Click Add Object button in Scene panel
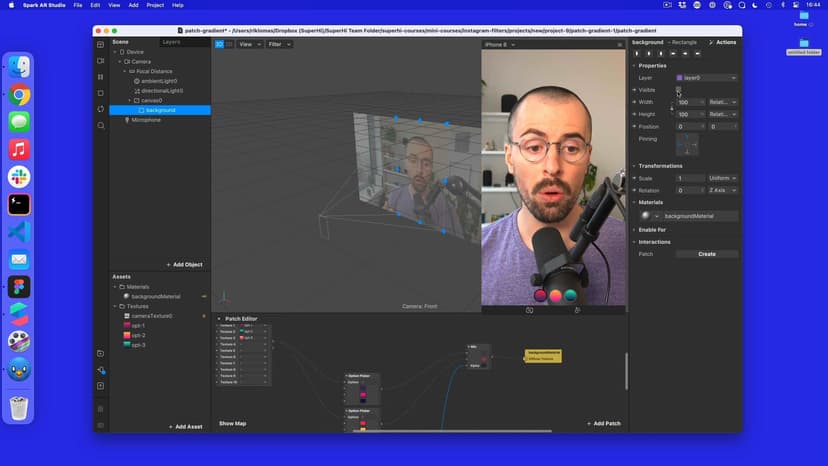 coord(184,265)
